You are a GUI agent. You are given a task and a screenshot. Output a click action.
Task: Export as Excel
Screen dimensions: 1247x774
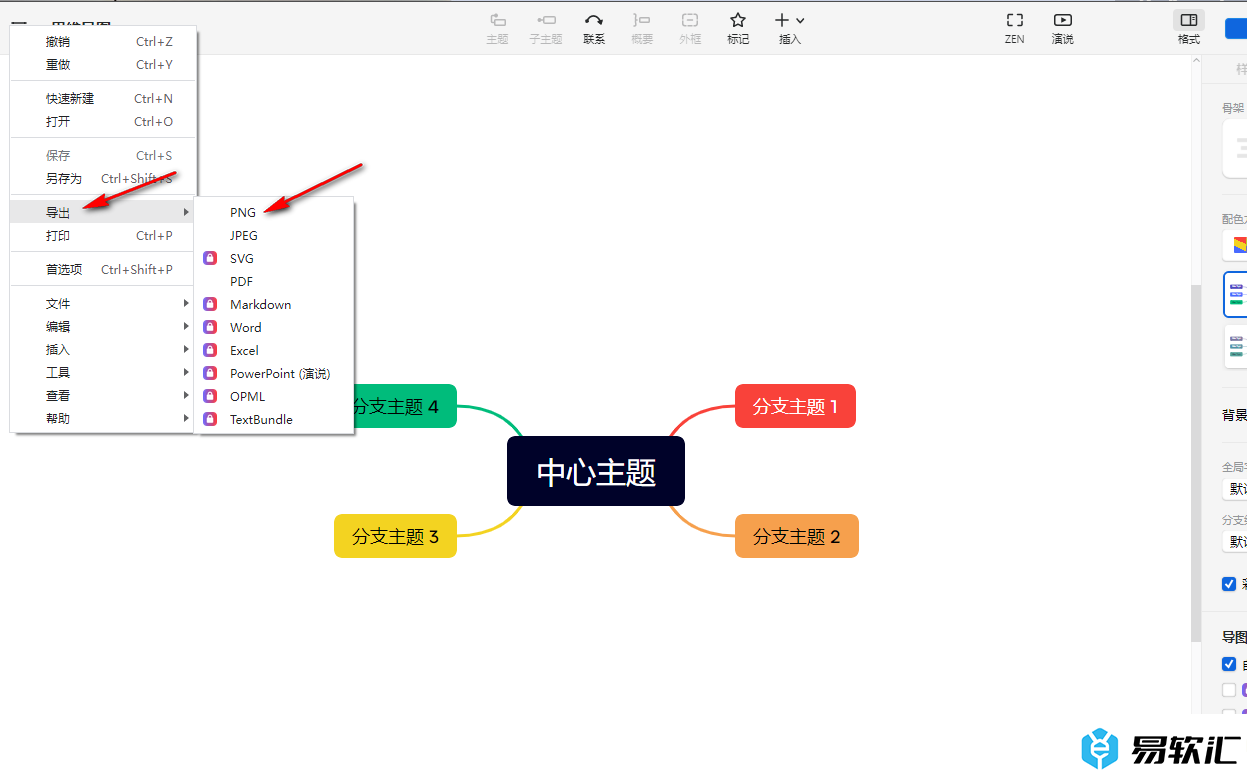pos(274,350)
